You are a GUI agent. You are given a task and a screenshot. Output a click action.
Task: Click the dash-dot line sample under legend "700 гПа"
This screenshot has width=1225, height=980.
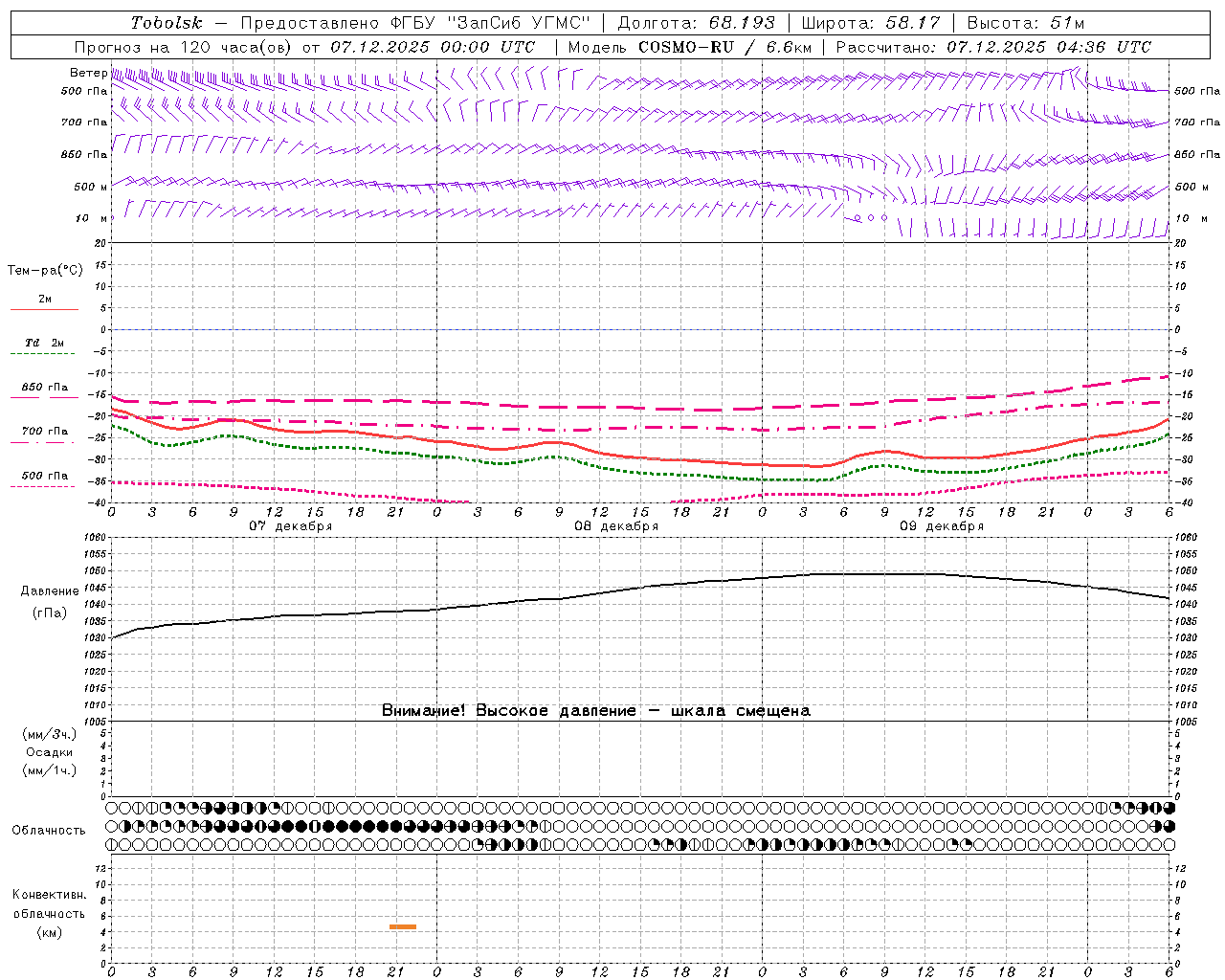coord(44,443)
